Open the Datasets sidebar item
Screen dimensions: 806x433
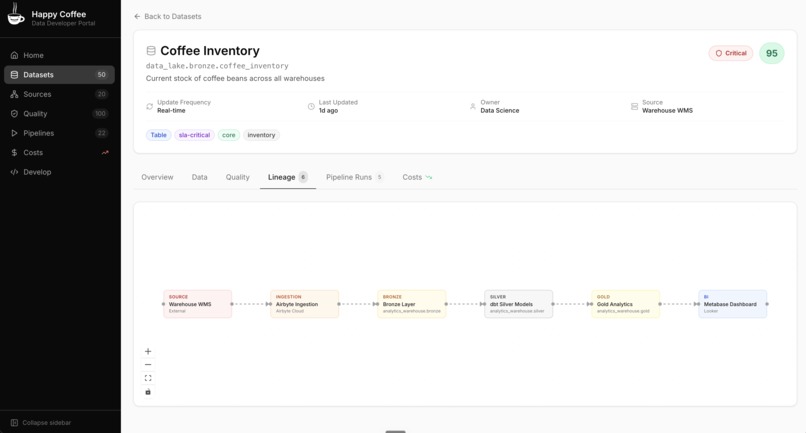(x=59, y=75)
